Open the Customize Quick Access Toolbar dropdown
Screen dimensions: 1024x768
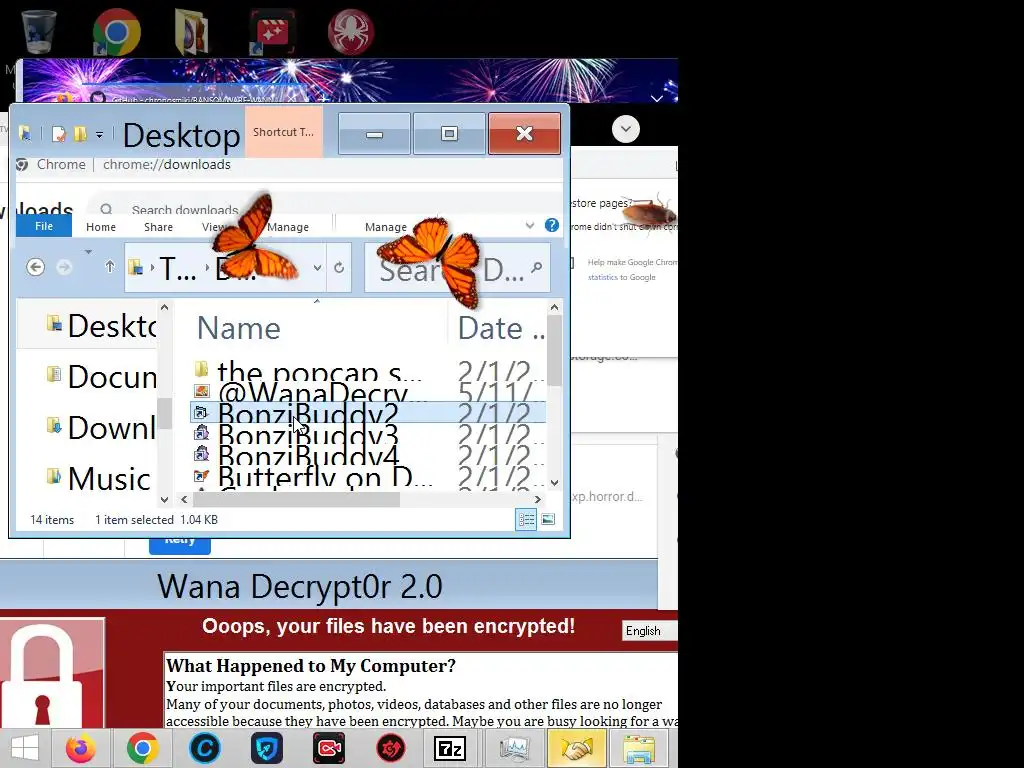point(99,135)
